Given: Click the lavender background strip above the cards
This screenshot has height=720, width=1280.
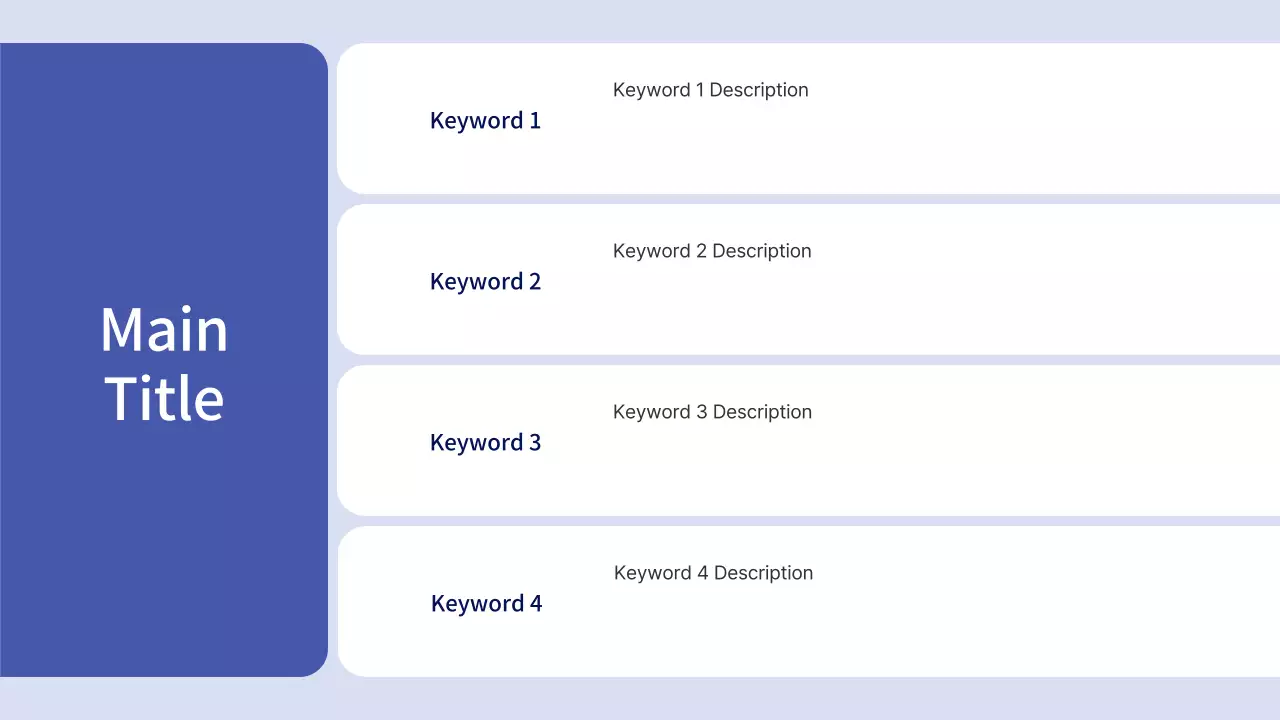Looking at the screenshot, I should click(x=640, y=20).
